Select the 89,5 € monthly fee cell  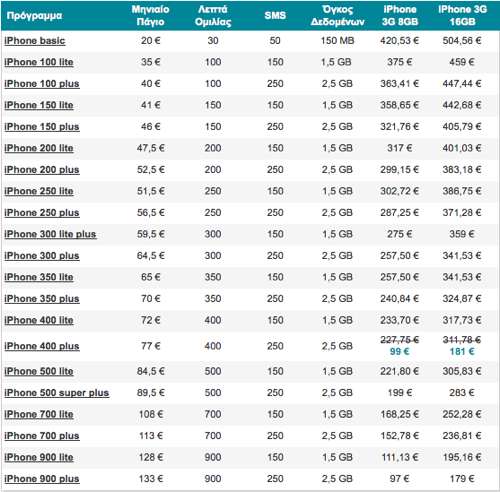pos(151,393)
